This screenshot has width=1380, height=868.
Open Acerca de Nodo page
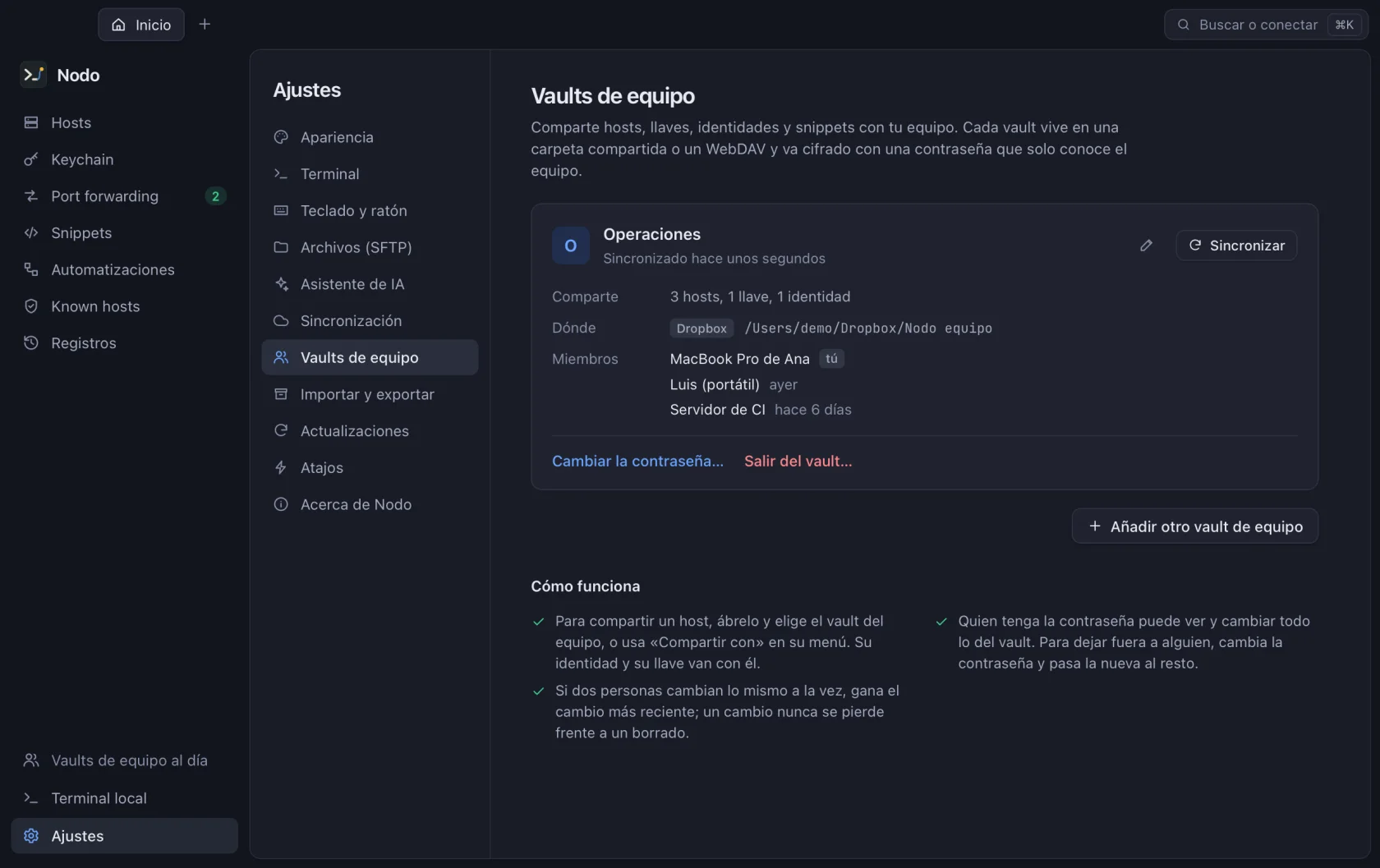pyautogui.click(x=370, y=504)
